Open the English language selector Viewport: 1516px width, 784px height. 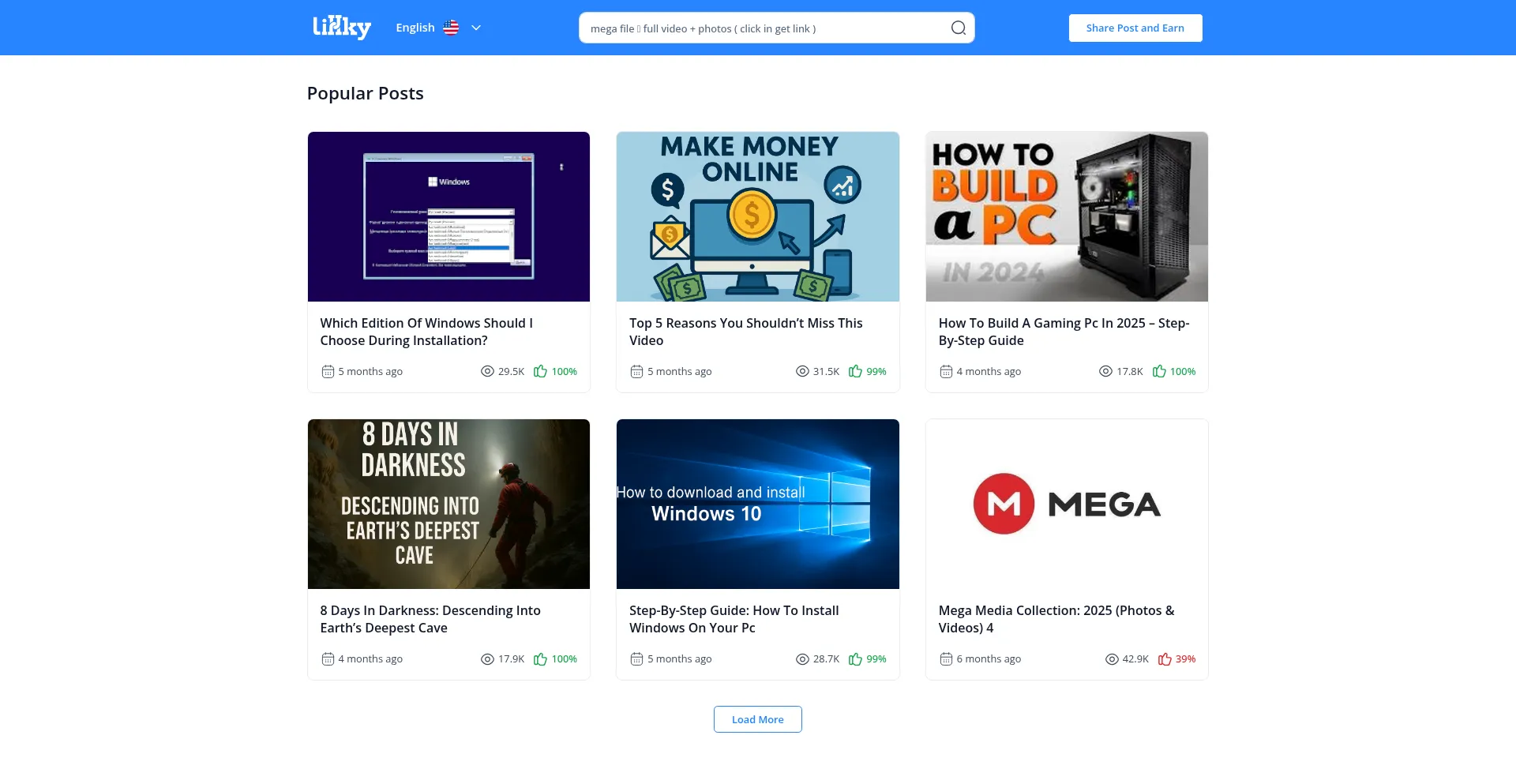click(415, 28)
